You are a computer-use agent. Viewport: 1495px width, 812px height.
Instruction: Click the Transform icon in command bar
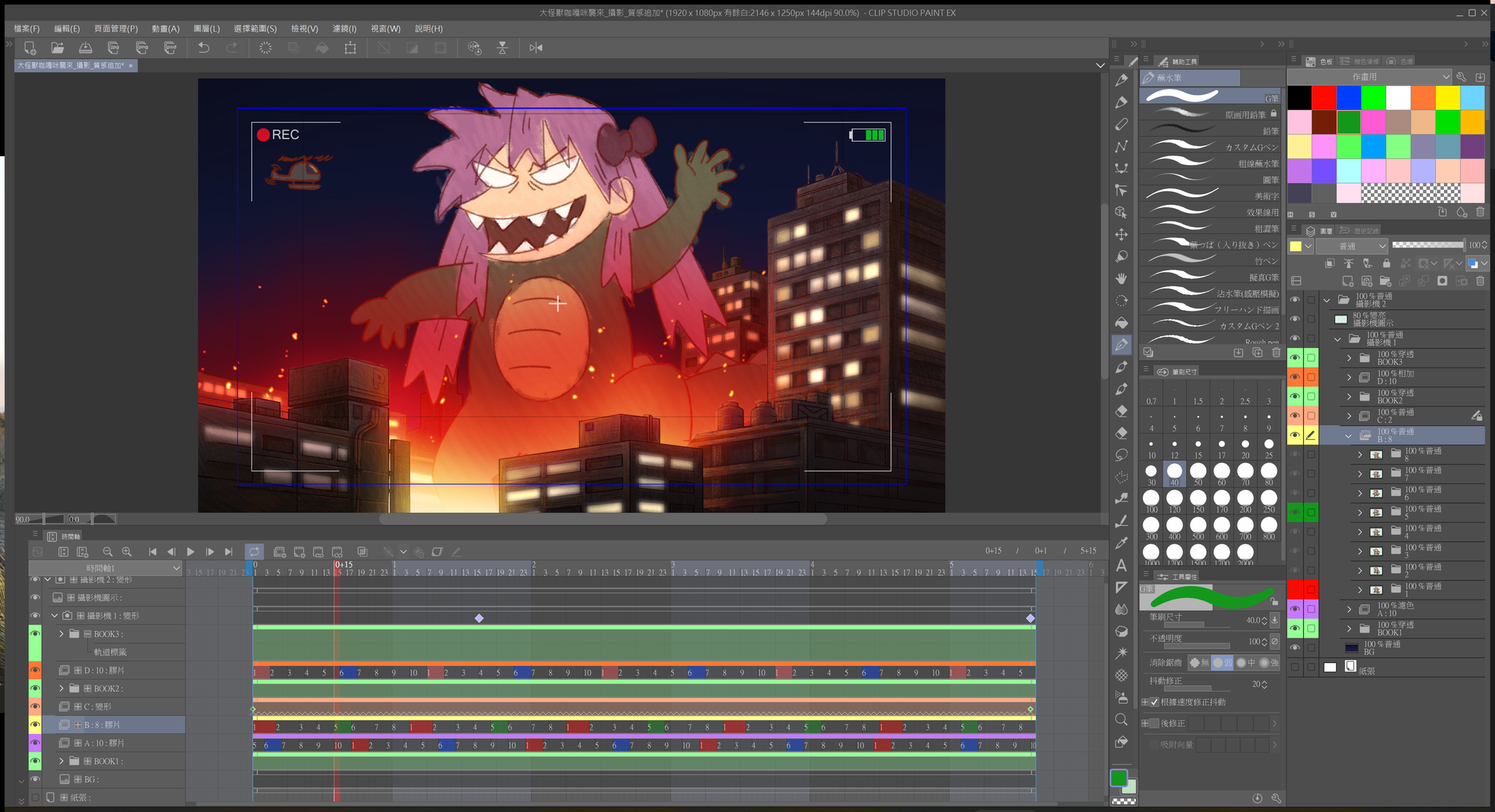(x=350, y=48)
